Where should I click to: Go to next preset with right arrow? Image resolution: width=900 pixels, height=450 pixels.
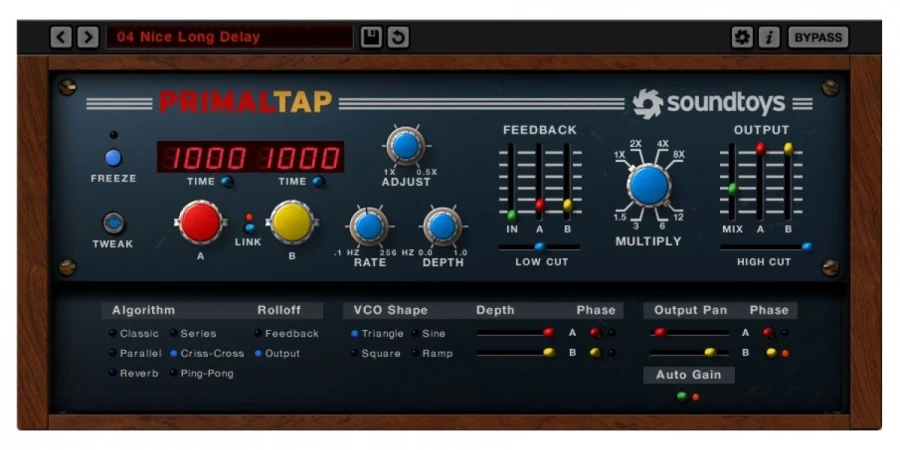(x=87, y=37)
